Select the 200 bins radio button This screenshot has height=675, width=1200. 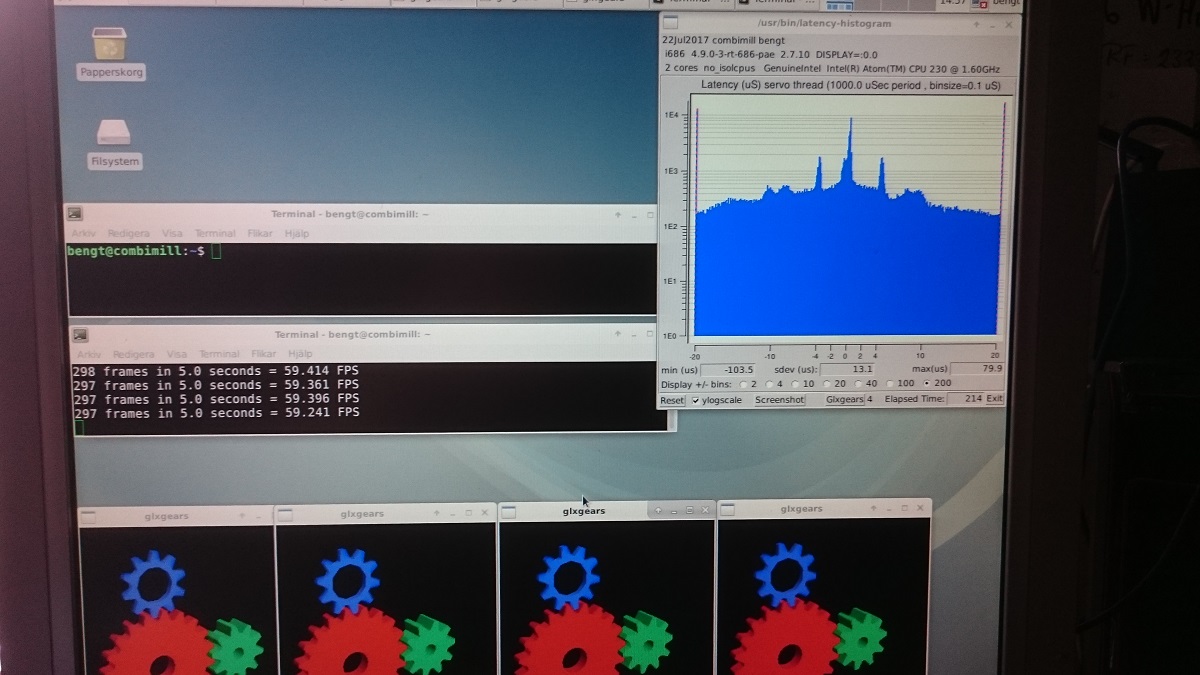pyautogui.click(x=929, y=383)
